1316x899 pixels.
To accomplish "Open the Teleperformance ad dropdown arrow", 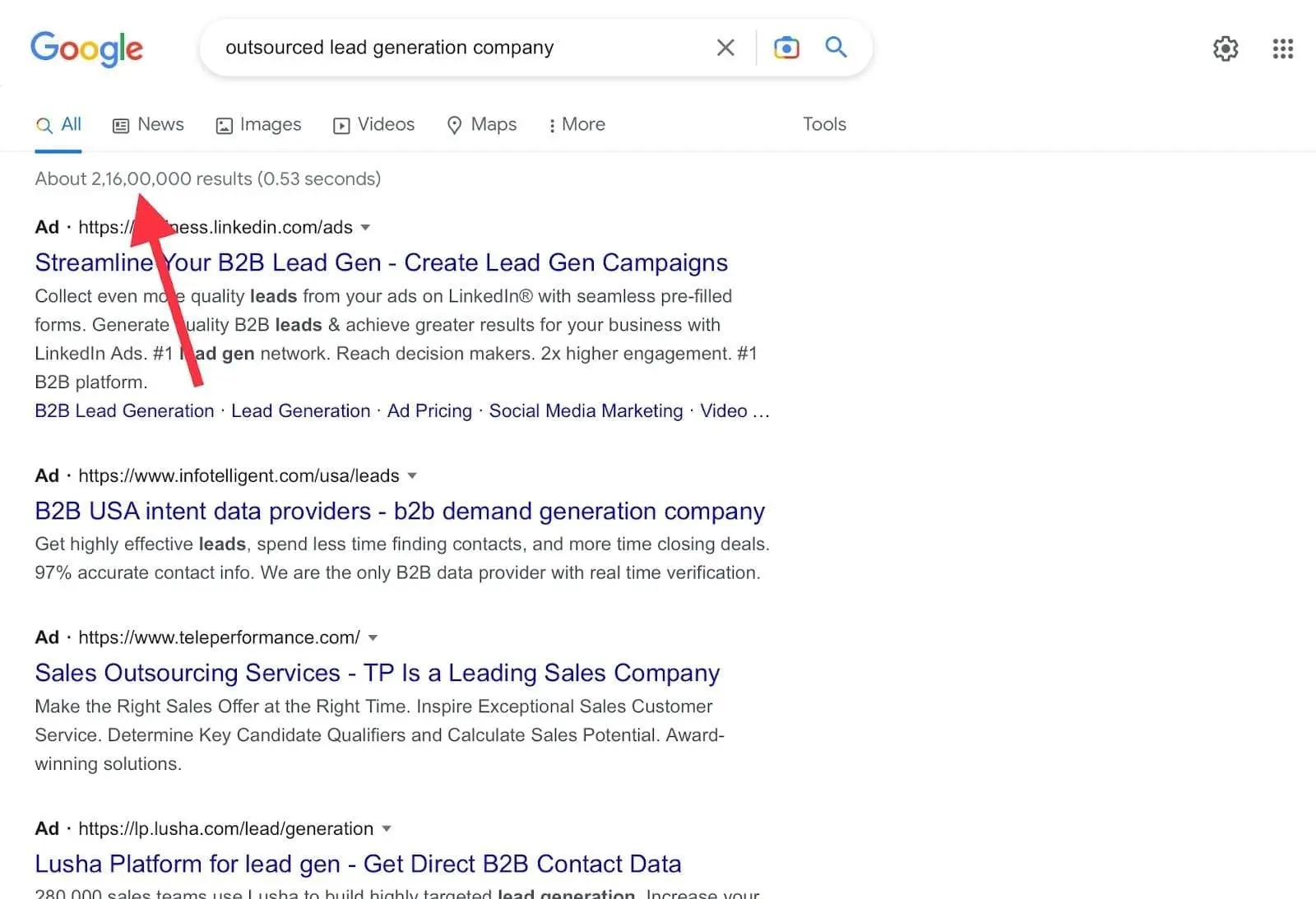I will (x=373, y=637).
